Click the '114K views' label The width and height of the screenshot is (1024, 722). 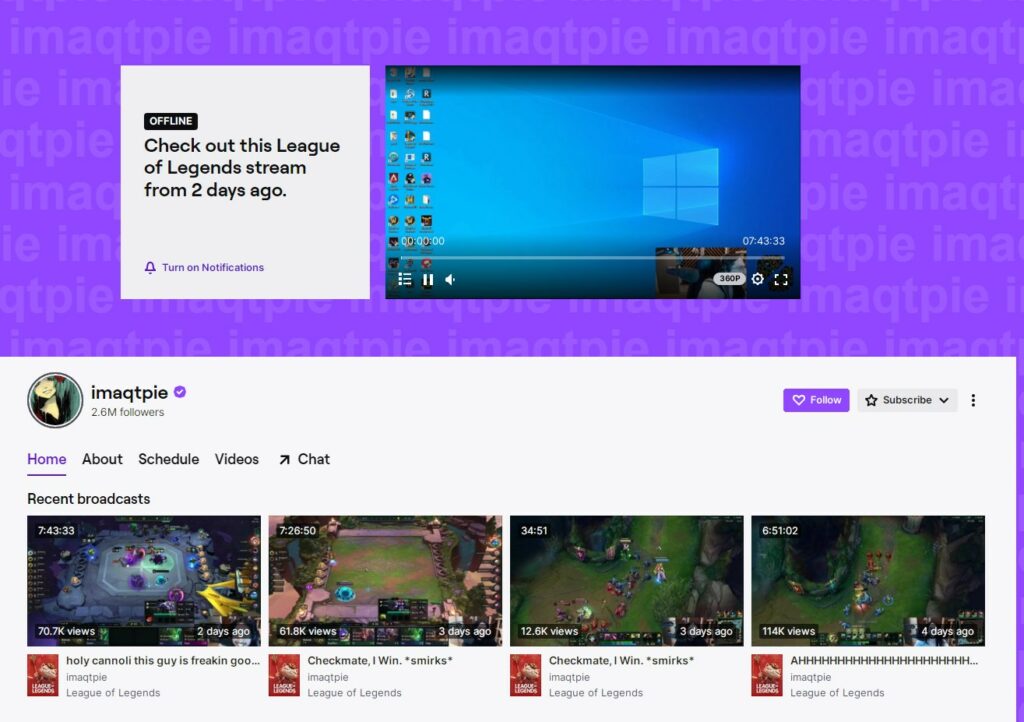(788, 631)
